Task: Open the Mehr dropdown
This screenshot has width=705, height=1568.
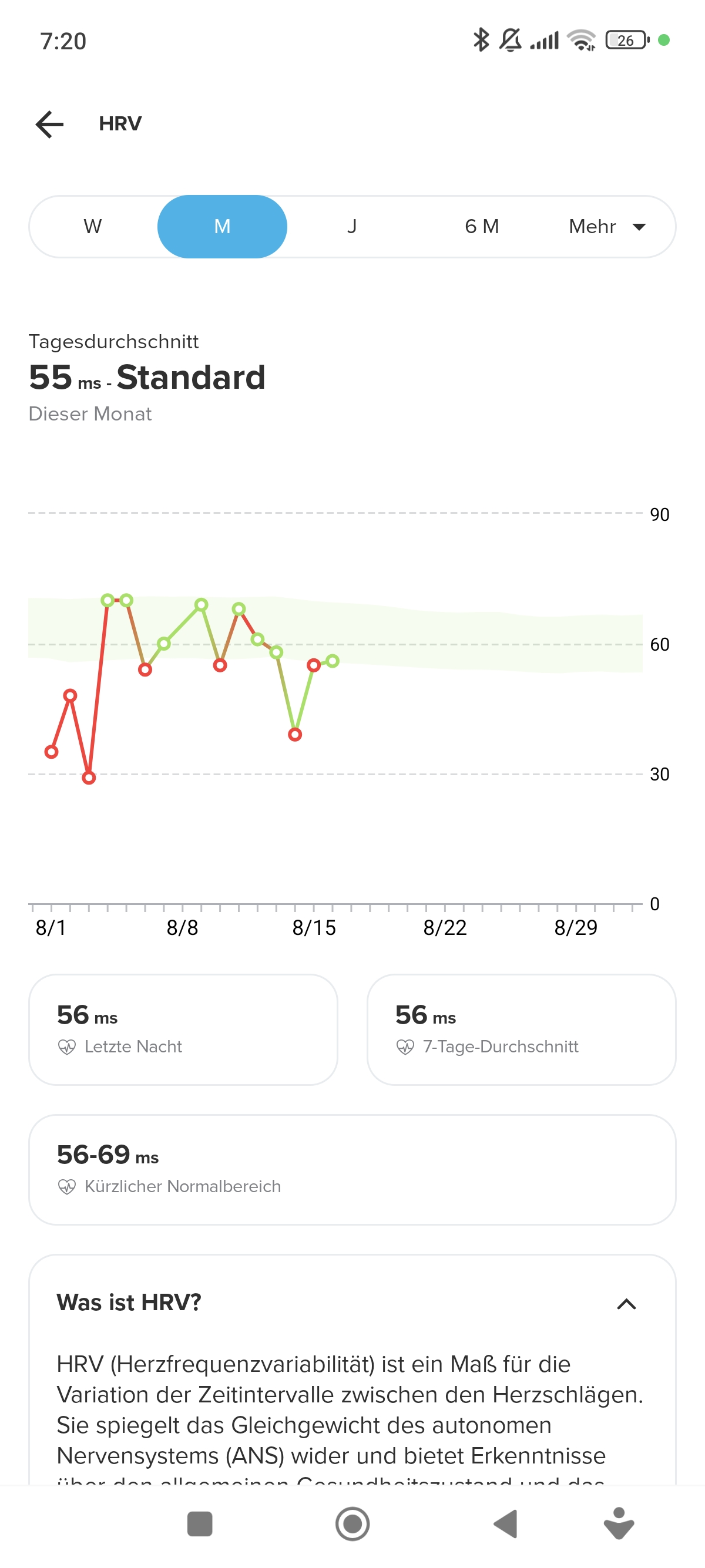Action: coord(606,227)
